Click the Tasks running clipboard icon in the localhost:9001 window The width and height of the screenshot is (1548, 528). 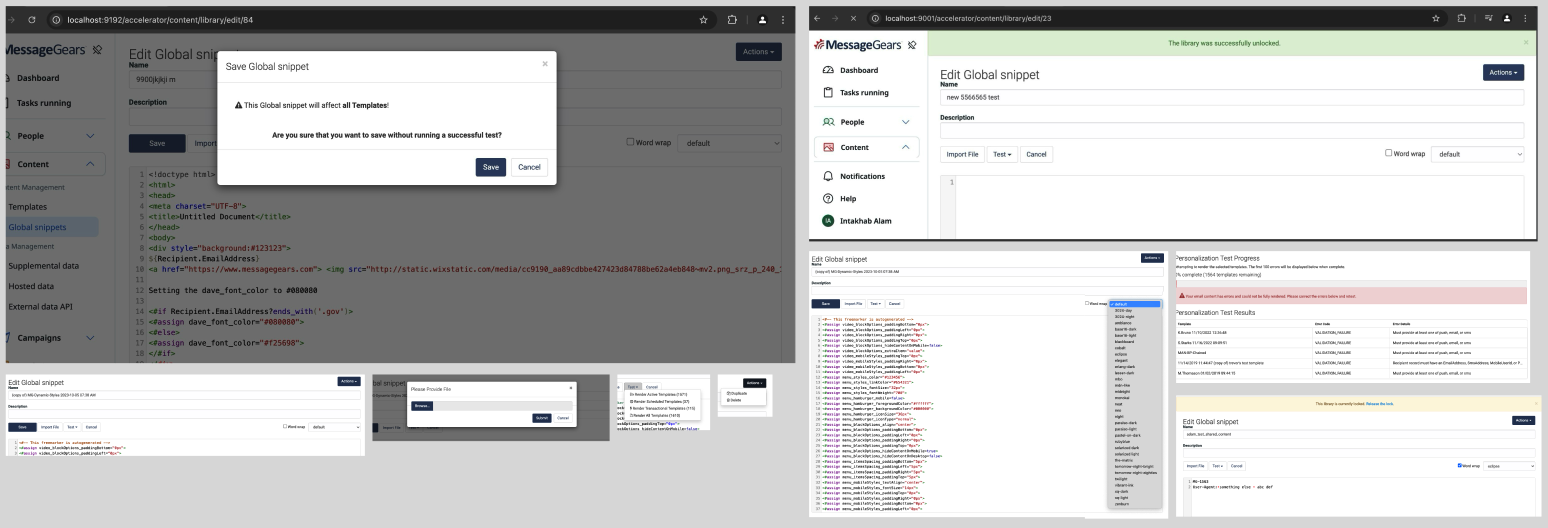pyautogui.click(x=828, y=93)
